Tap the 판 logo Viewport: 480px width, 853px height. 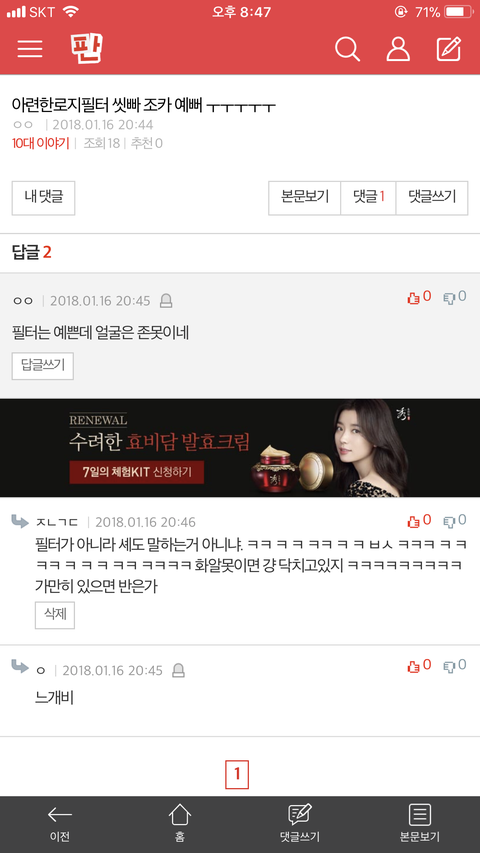coord(86,48)
